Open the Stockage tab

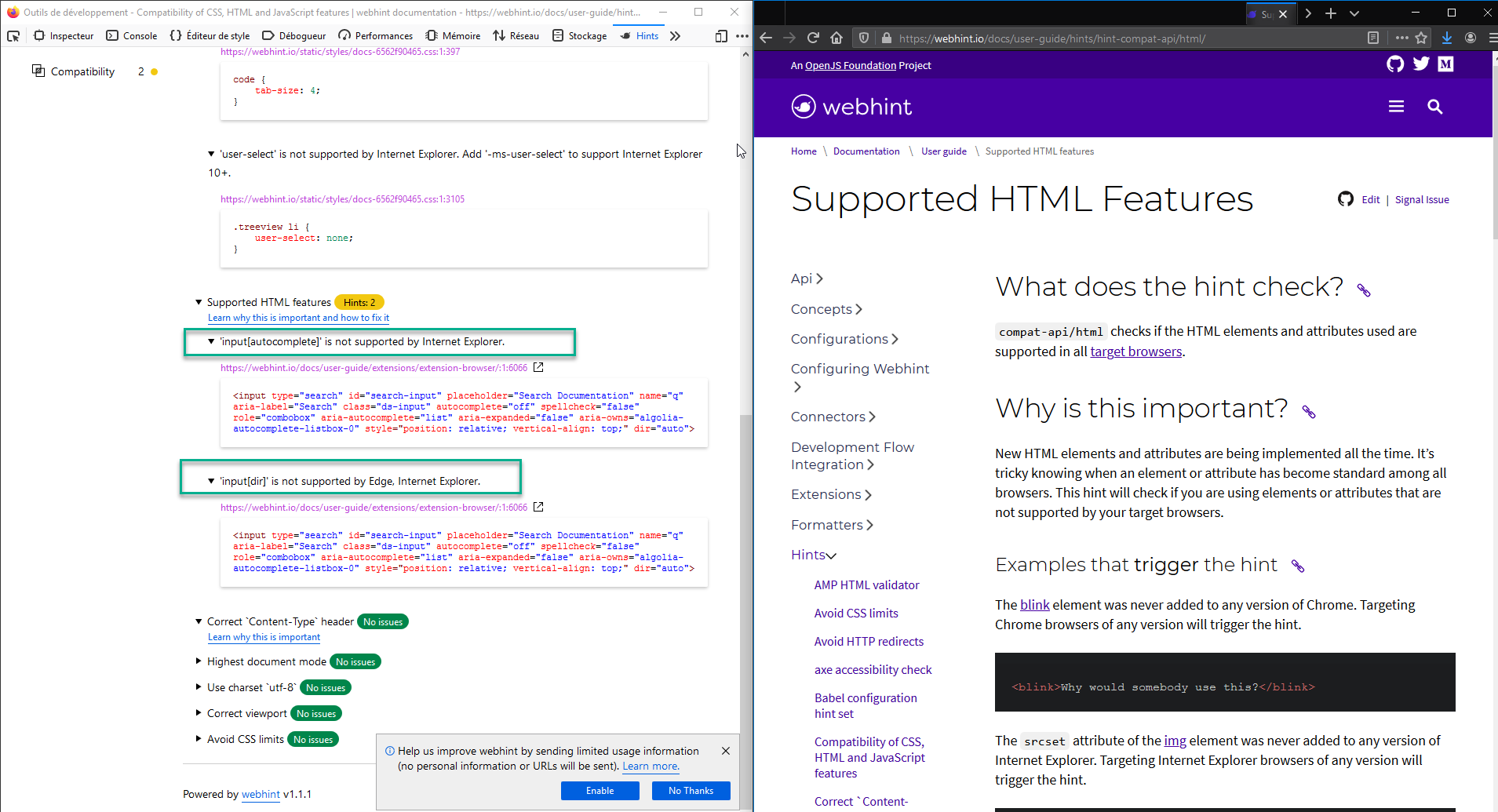[579, 36]
